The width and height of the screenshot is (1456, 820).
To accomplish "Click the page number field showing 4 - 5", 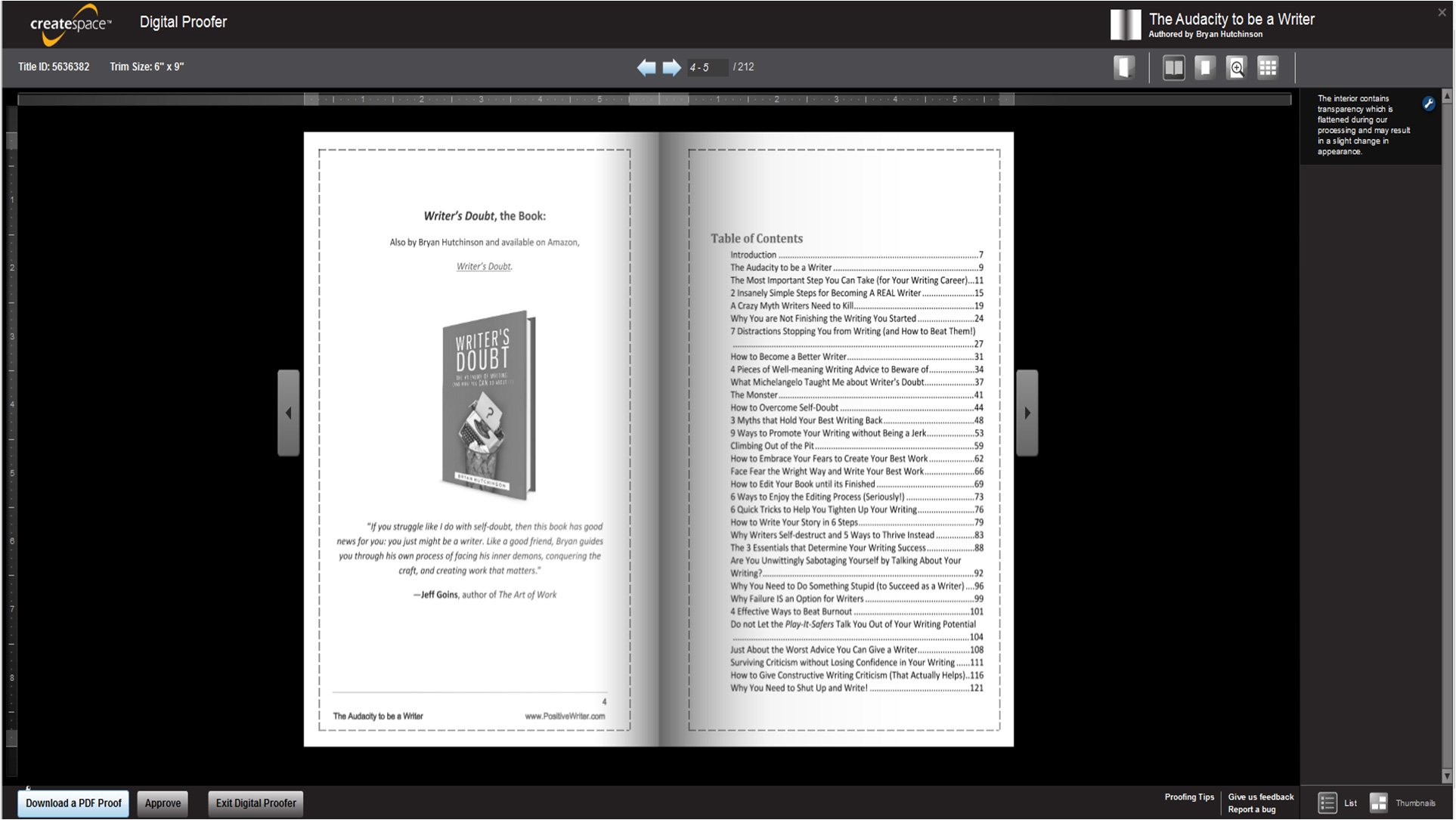I will click(707, 67).
